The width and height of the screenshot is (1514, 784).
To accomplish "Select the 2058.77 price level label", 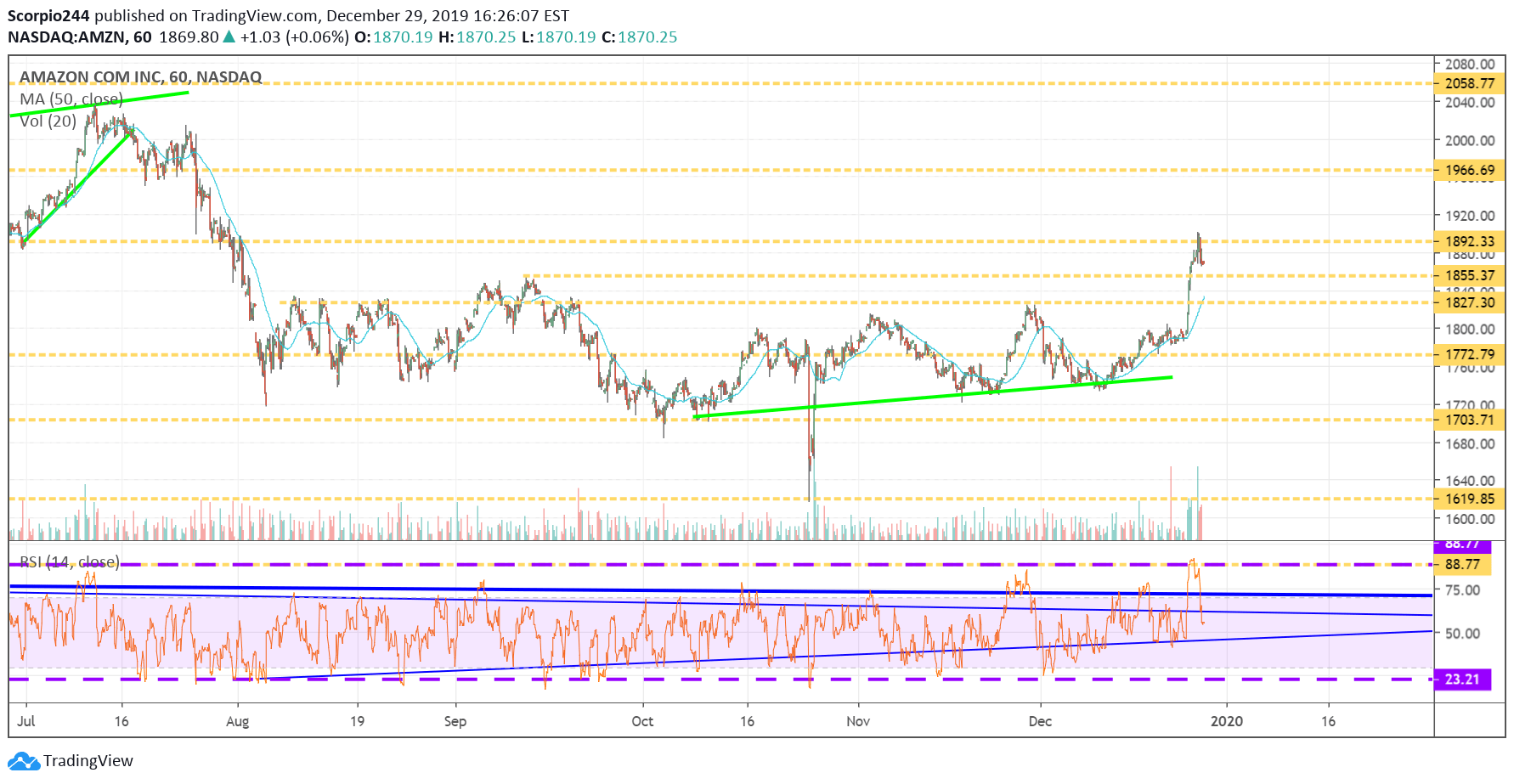I will tap(1470, 83).
